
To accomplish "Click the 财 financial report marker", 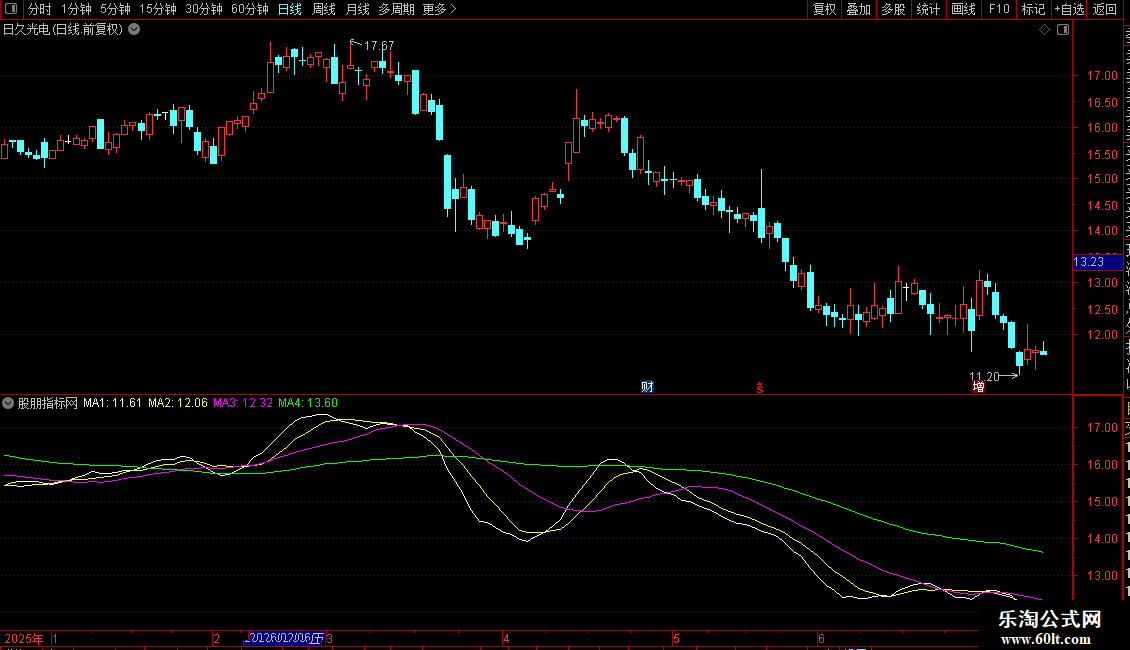I will pyautogui.click(x=647, y=387).
